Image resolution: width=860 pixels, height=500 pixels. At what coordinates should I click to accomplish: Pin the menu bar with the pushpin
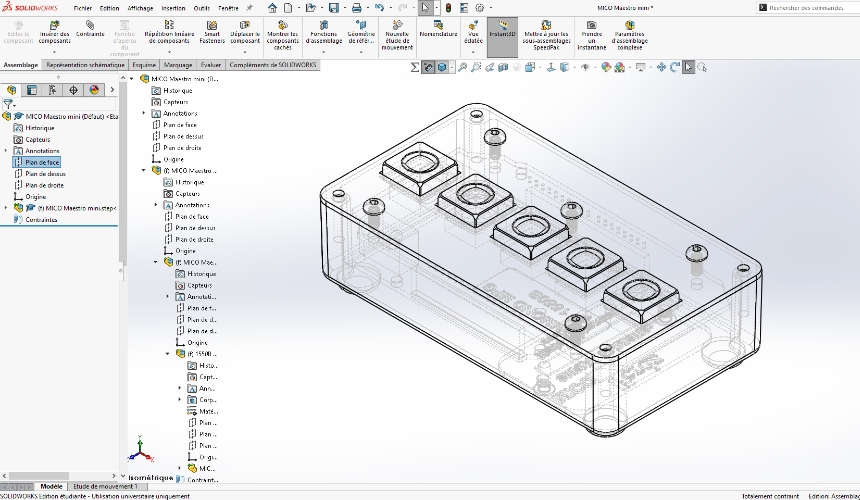(250, 8)
